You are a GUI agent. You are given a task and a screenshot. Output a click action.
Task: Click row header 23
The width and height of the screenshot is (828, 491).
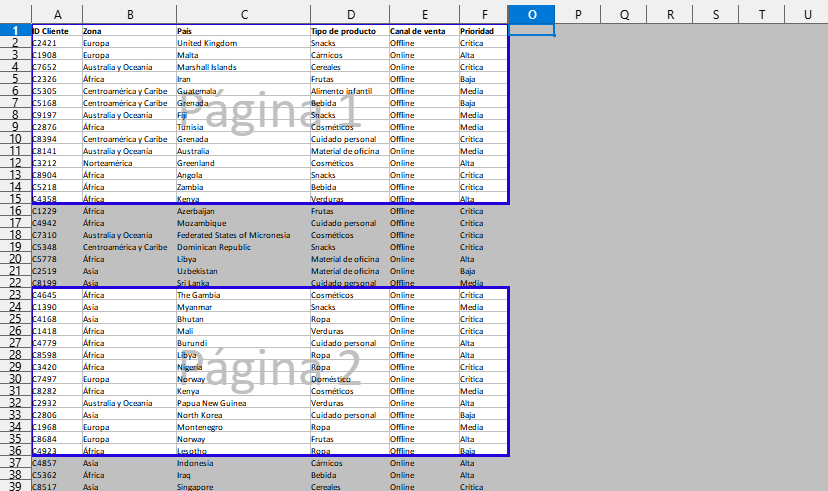click(x=15, y=295)
